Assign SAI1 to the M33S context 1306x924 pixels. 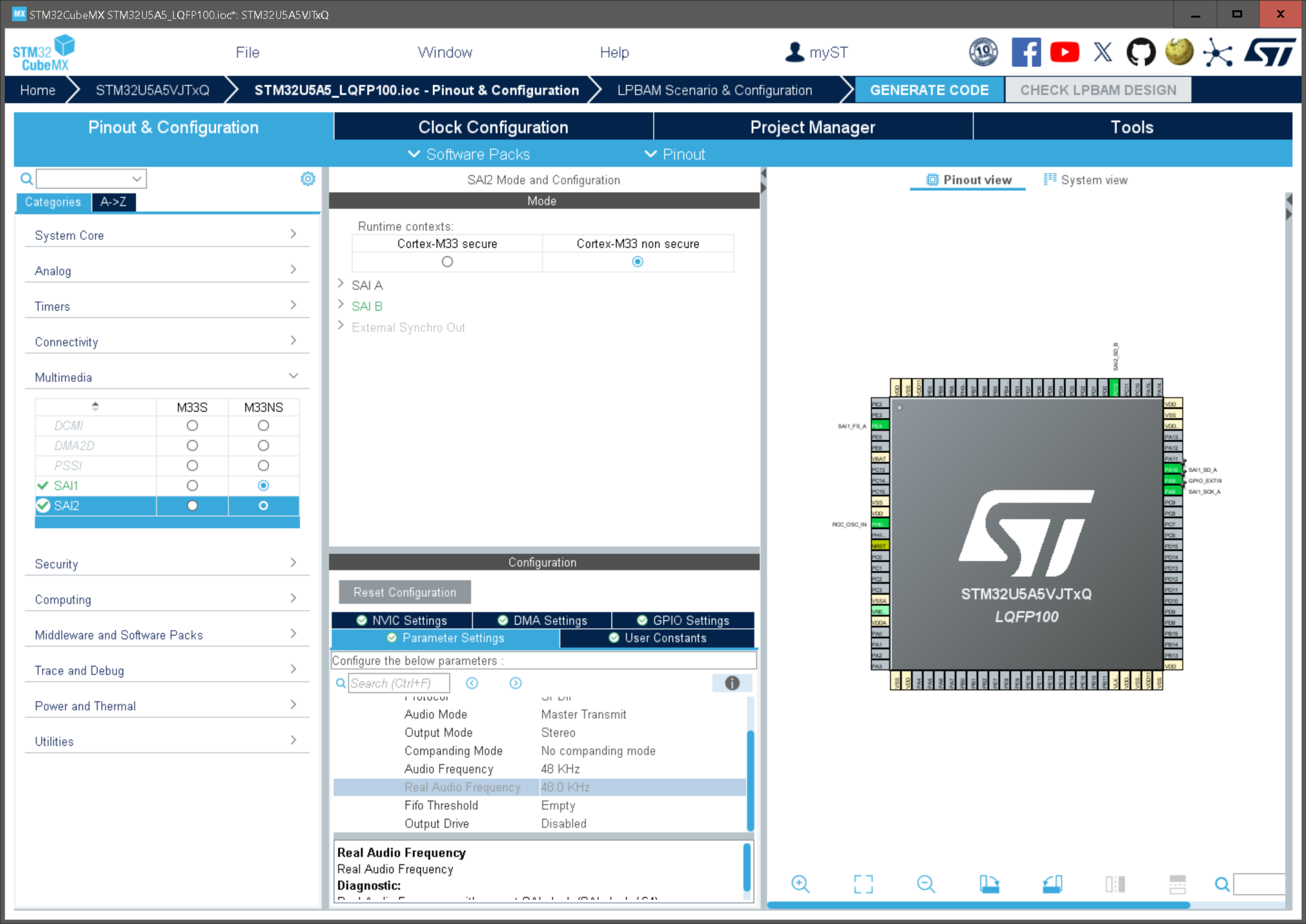[x=192, y=485]
